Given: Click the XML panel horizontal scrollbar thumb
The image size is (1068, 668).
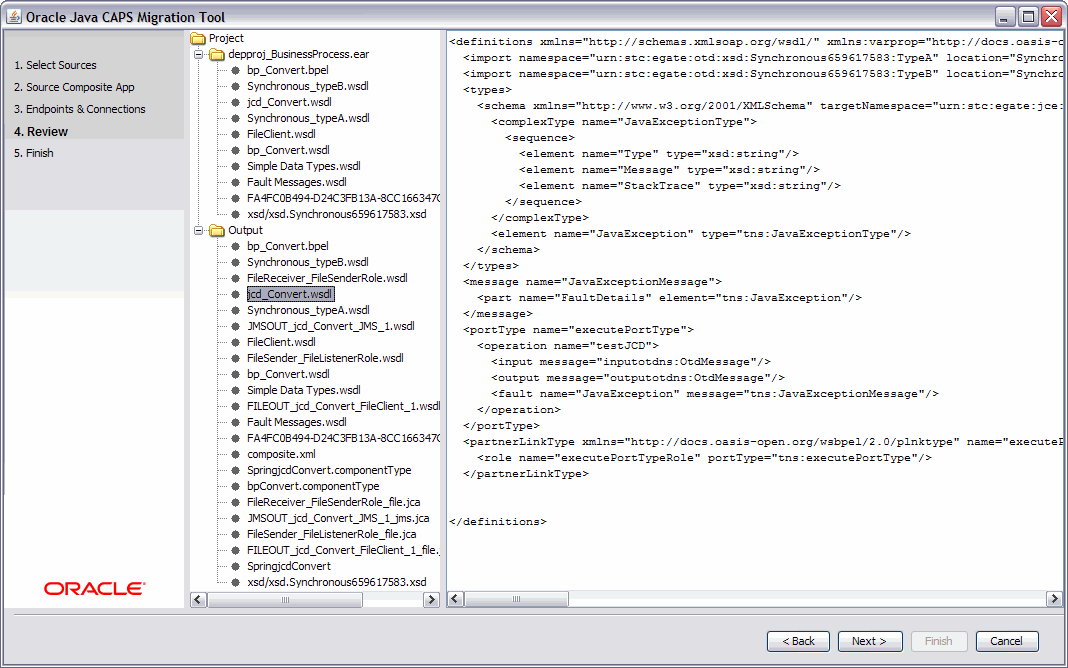Looking at the screenshot, I should point(516,599).
